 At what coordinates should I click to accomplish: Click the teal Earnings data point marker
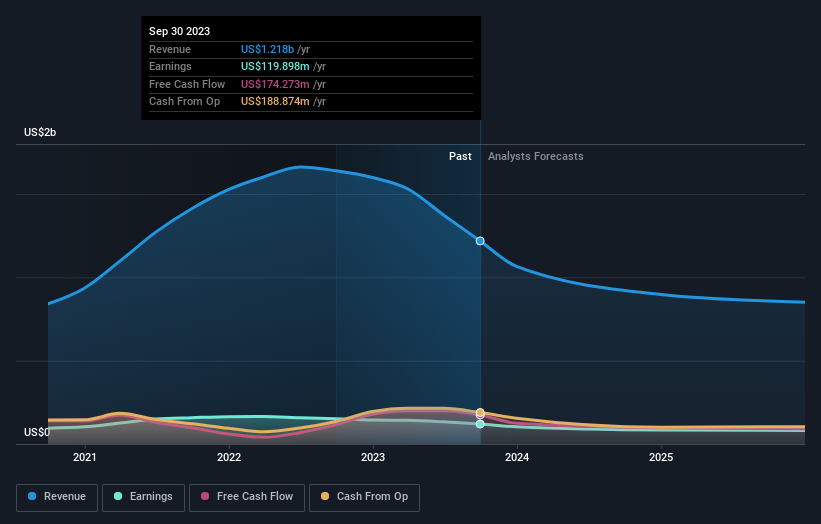[480, 424]
